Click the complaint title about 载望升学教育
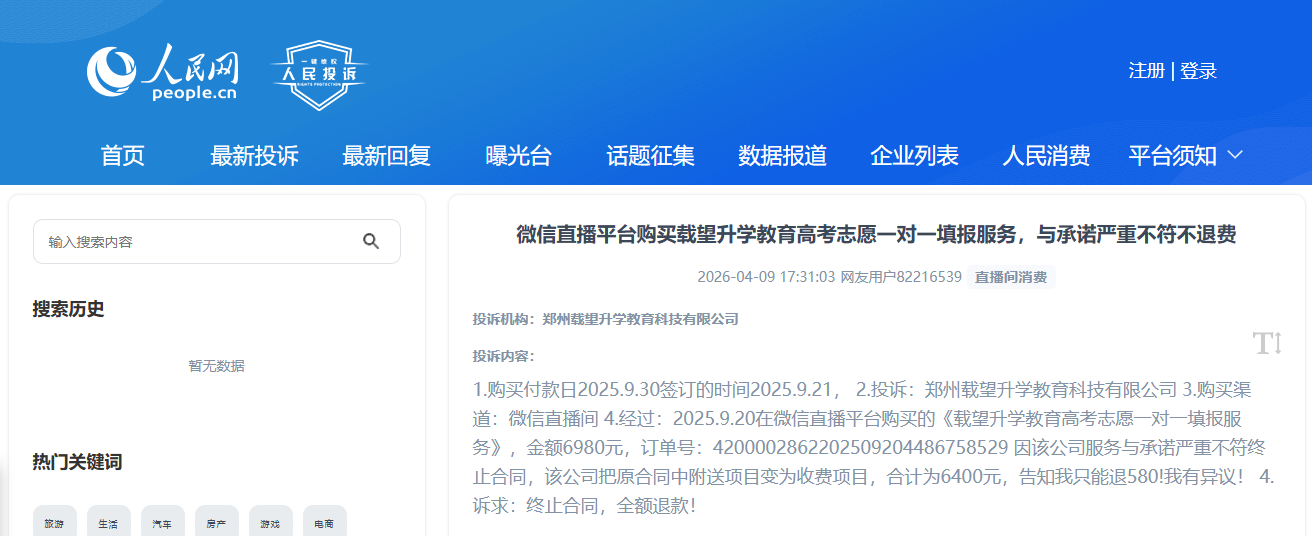The height and width of the screenshot is (536, 1312). [876, 235]
